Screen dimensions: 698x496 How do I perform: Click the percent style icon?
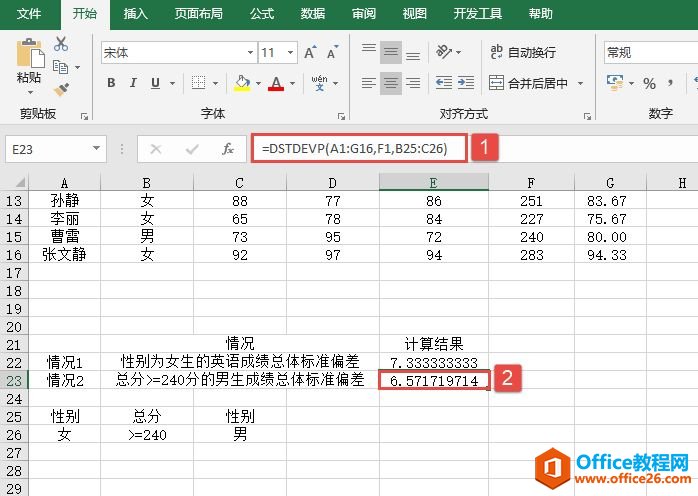click(649, 83)
